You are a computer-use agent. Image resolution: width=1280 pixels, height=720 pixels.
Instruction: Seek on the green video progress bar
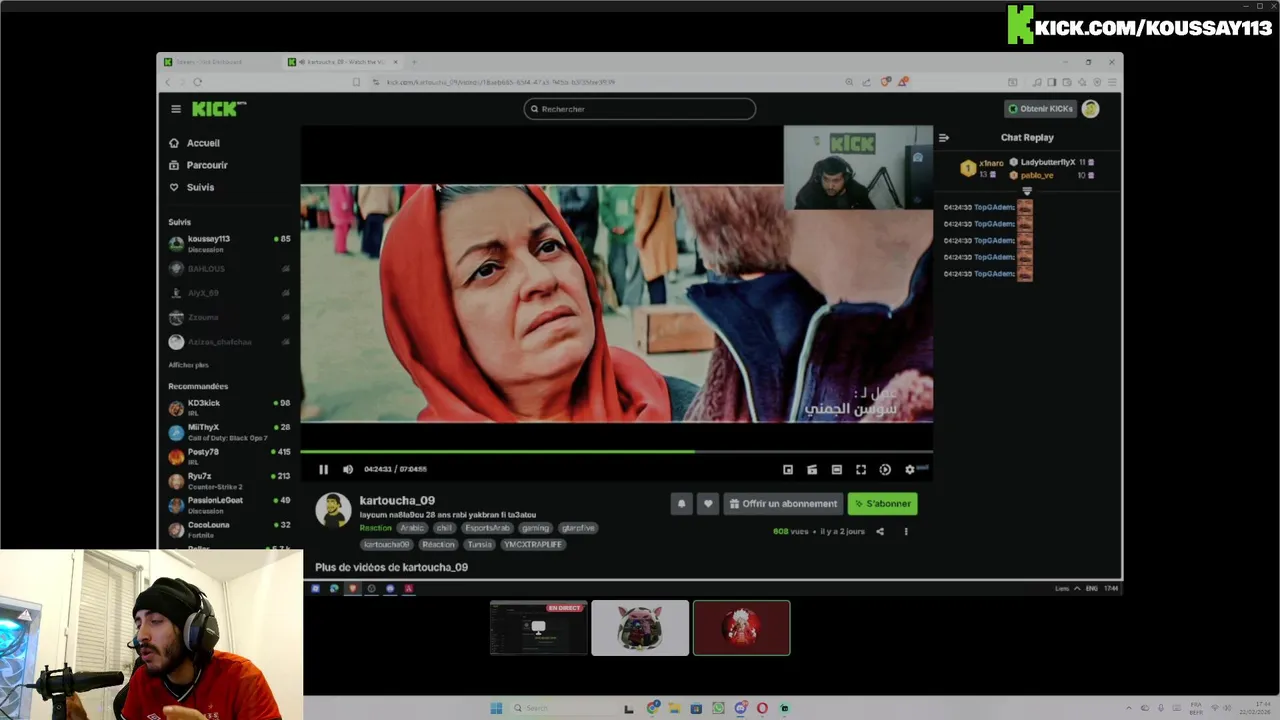(616, 452)
